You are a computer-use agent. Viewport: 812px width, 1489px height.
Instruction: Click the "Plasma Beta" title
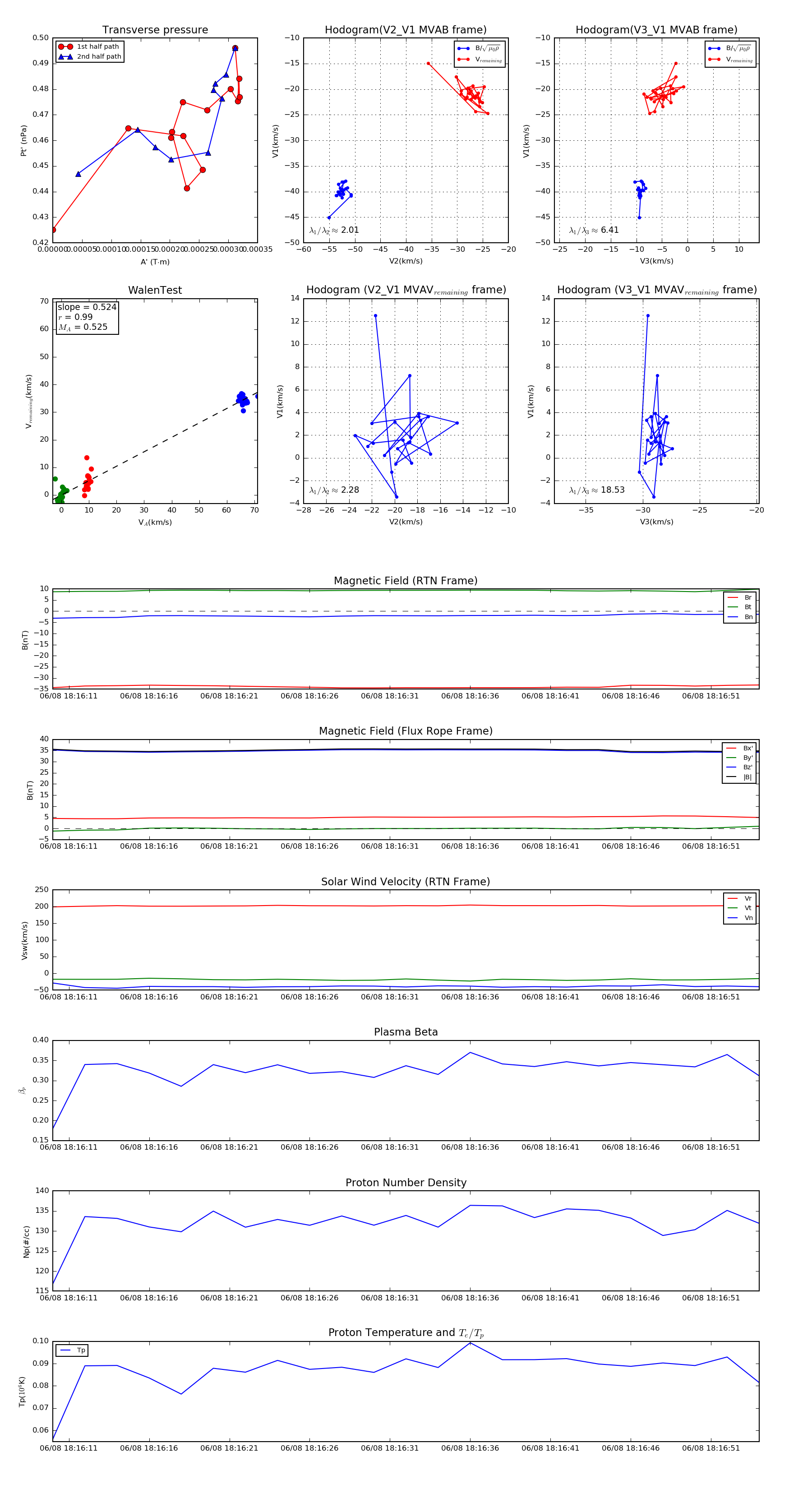coord(406,1032)
